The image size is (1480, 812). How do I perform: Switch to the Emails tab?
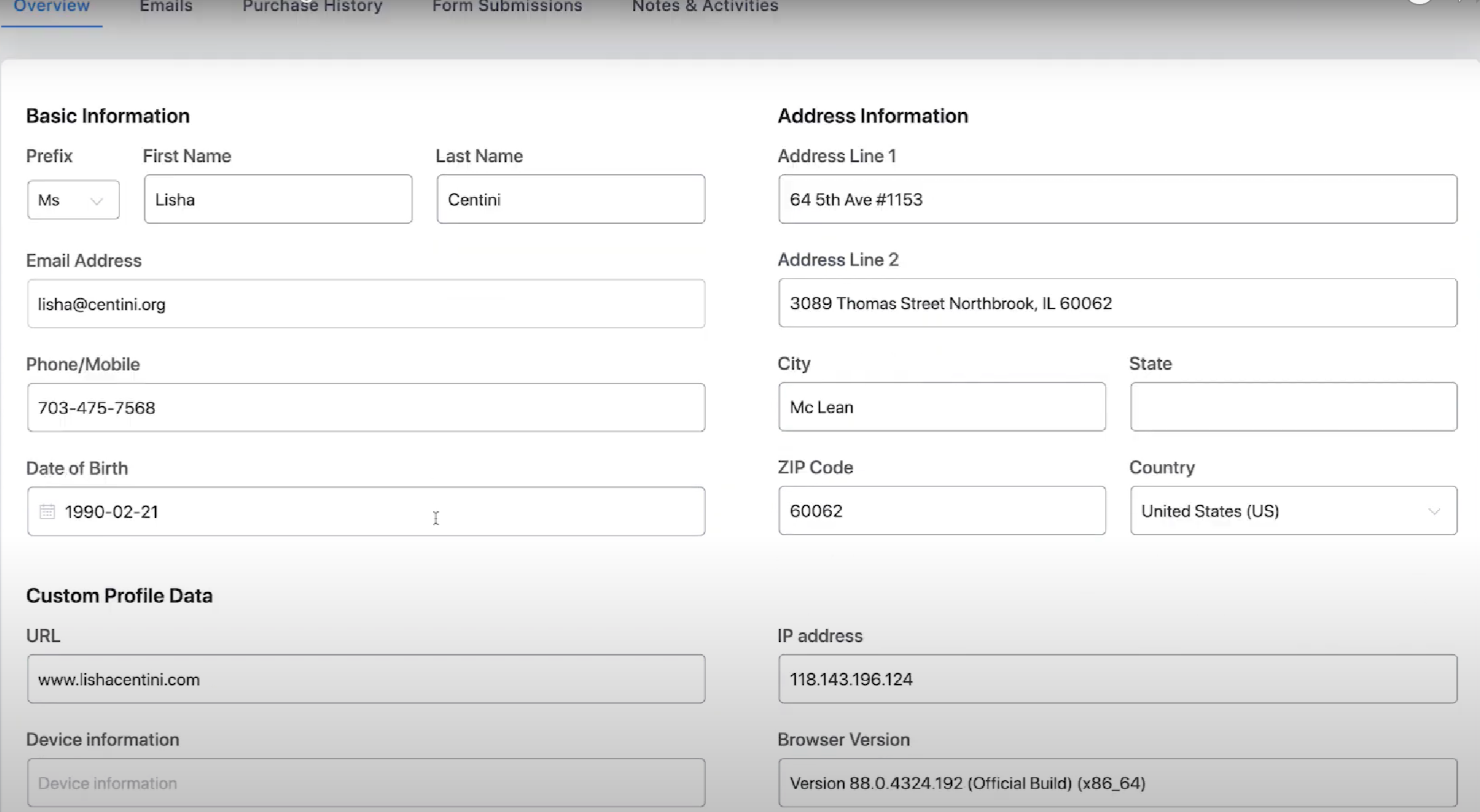(x=165, y=7)
